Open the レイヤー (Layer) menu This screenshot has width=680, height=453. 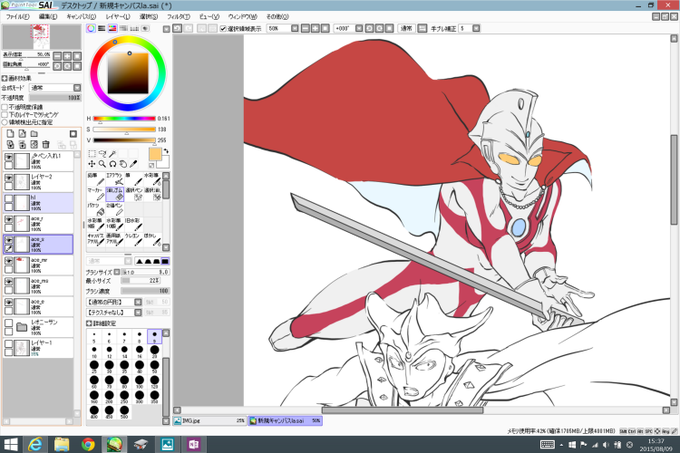tap(118, 17)
